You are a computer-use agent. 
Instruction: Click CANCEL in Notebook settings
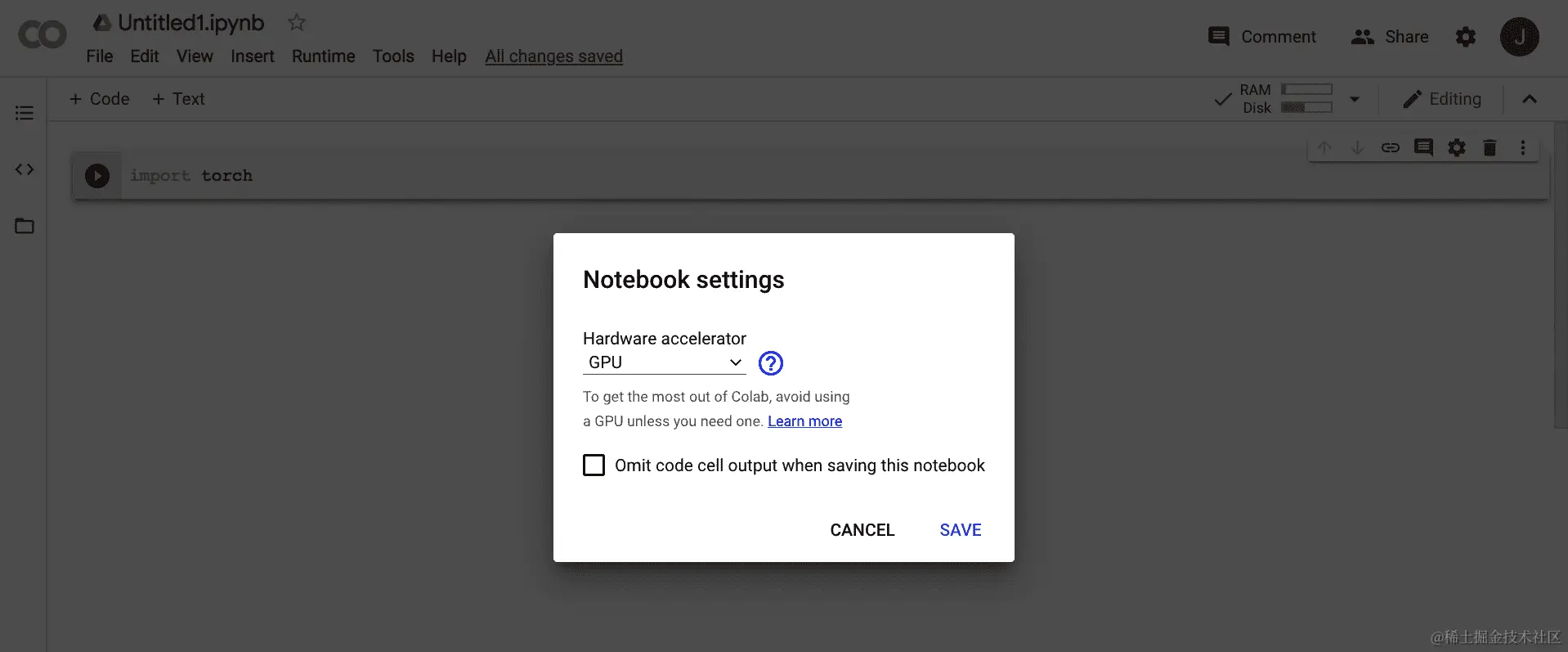click(862, 530)
